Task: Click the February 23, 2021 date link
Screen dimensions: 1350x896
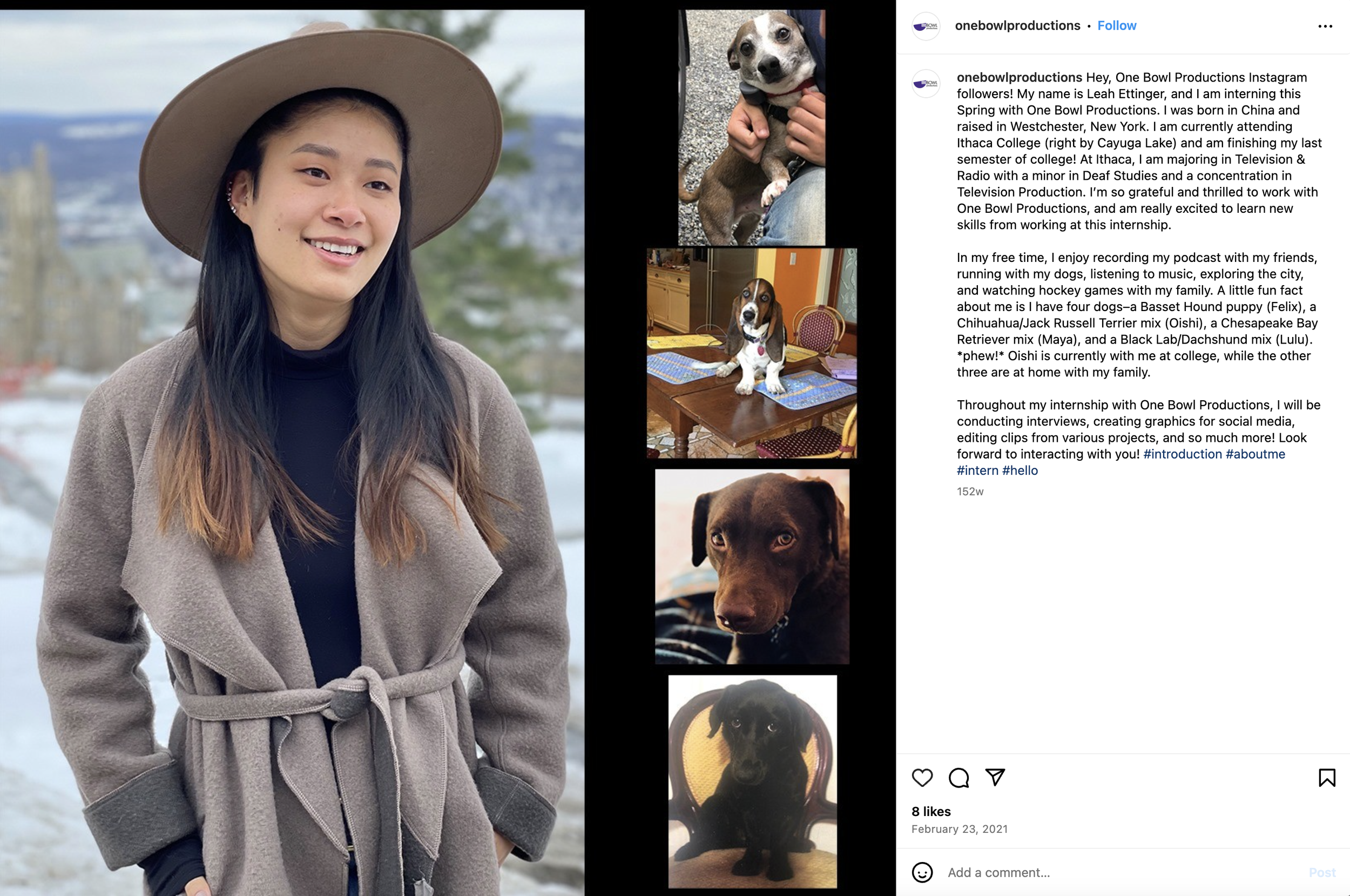Action: tap(959, 829)
